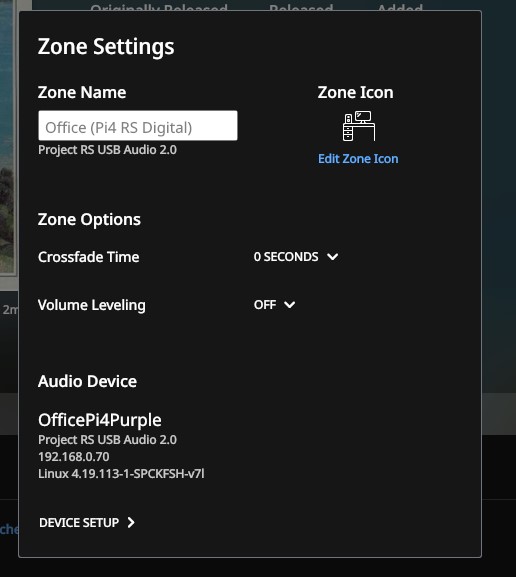Click the Audio Device section heading
Screen dimensions: 516x577
click(87, 381)
